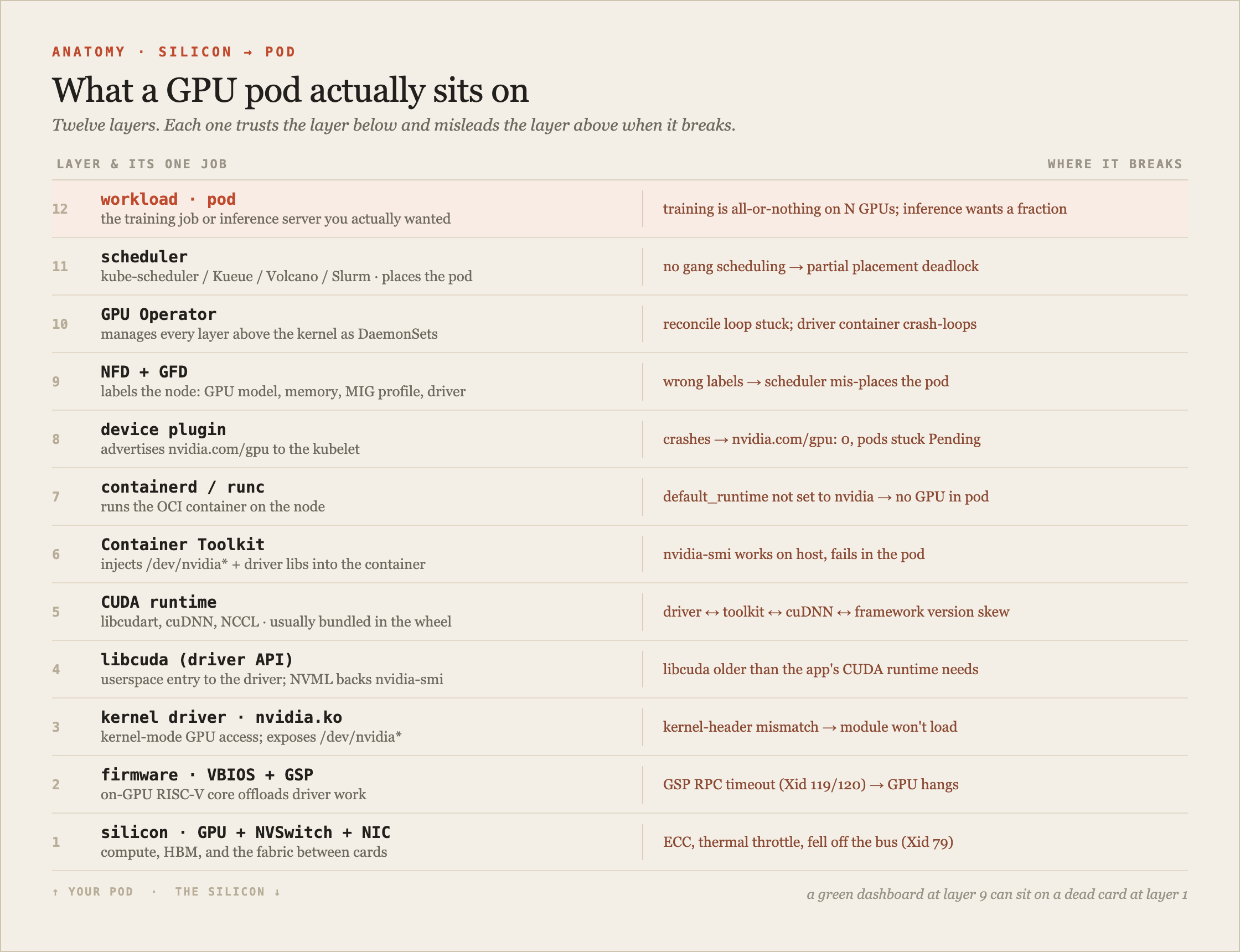Click the layer number 4

pos(56,669)
